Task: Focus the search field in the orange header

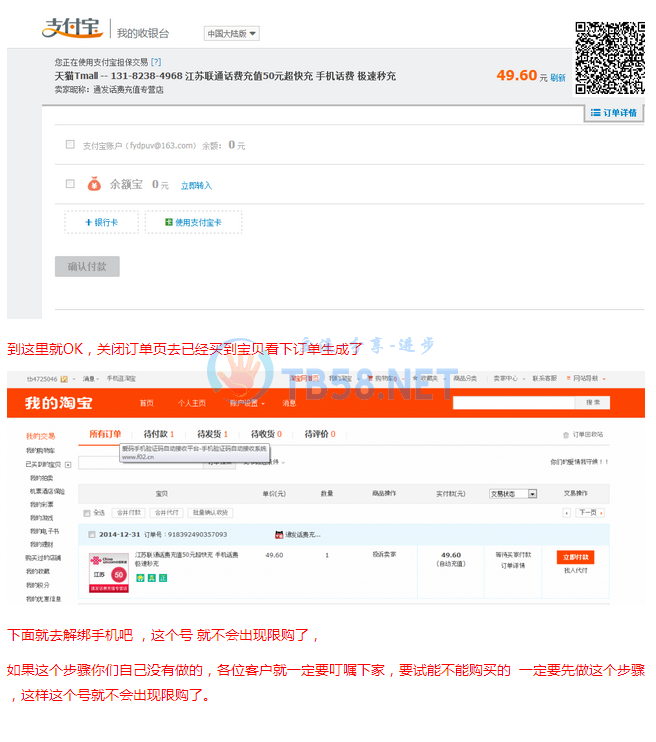Action: (x=514, y=403)
